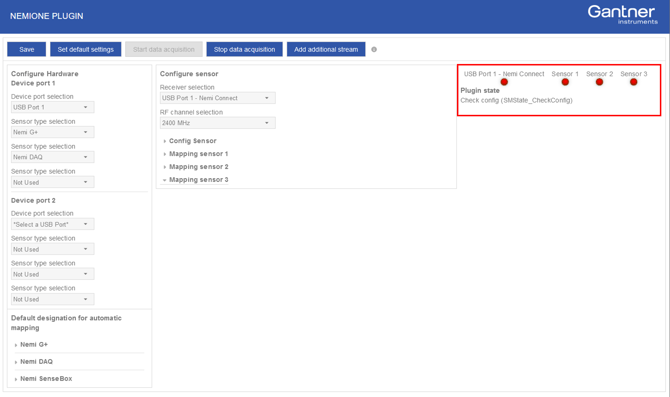Click the Sensor 3 red status indicator
This screenshot has width=670, height=397.
pyautogui.click(x=633, y=82)
